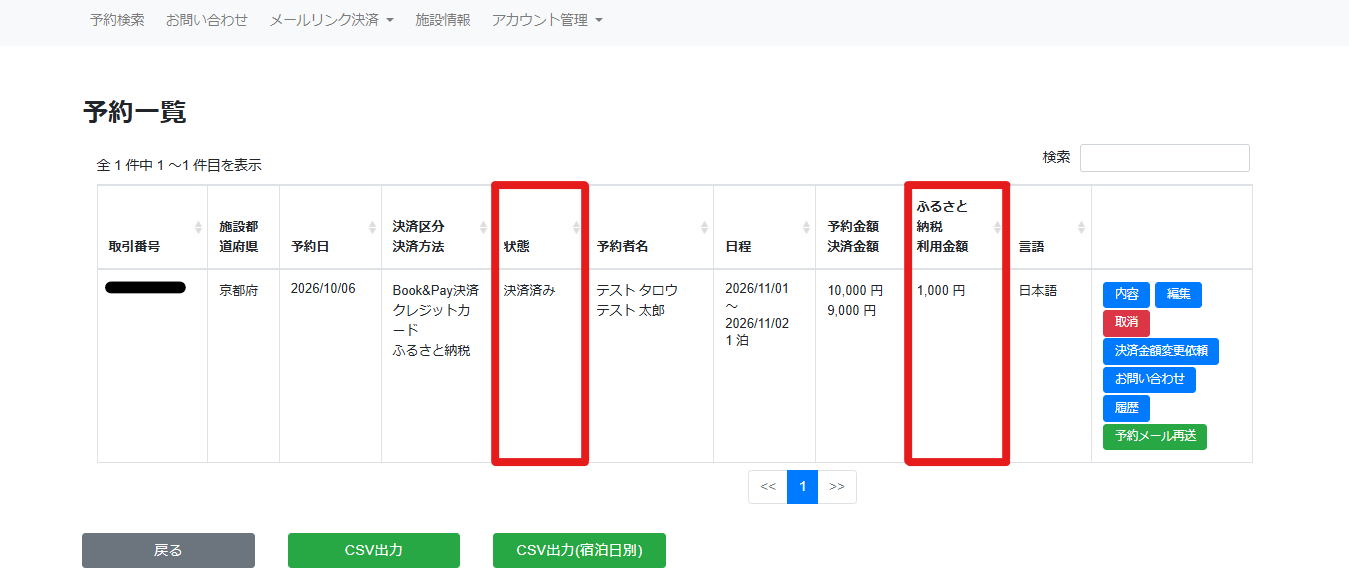
Task: Sort the table by 言語 column
Action: click(1049, 227)
